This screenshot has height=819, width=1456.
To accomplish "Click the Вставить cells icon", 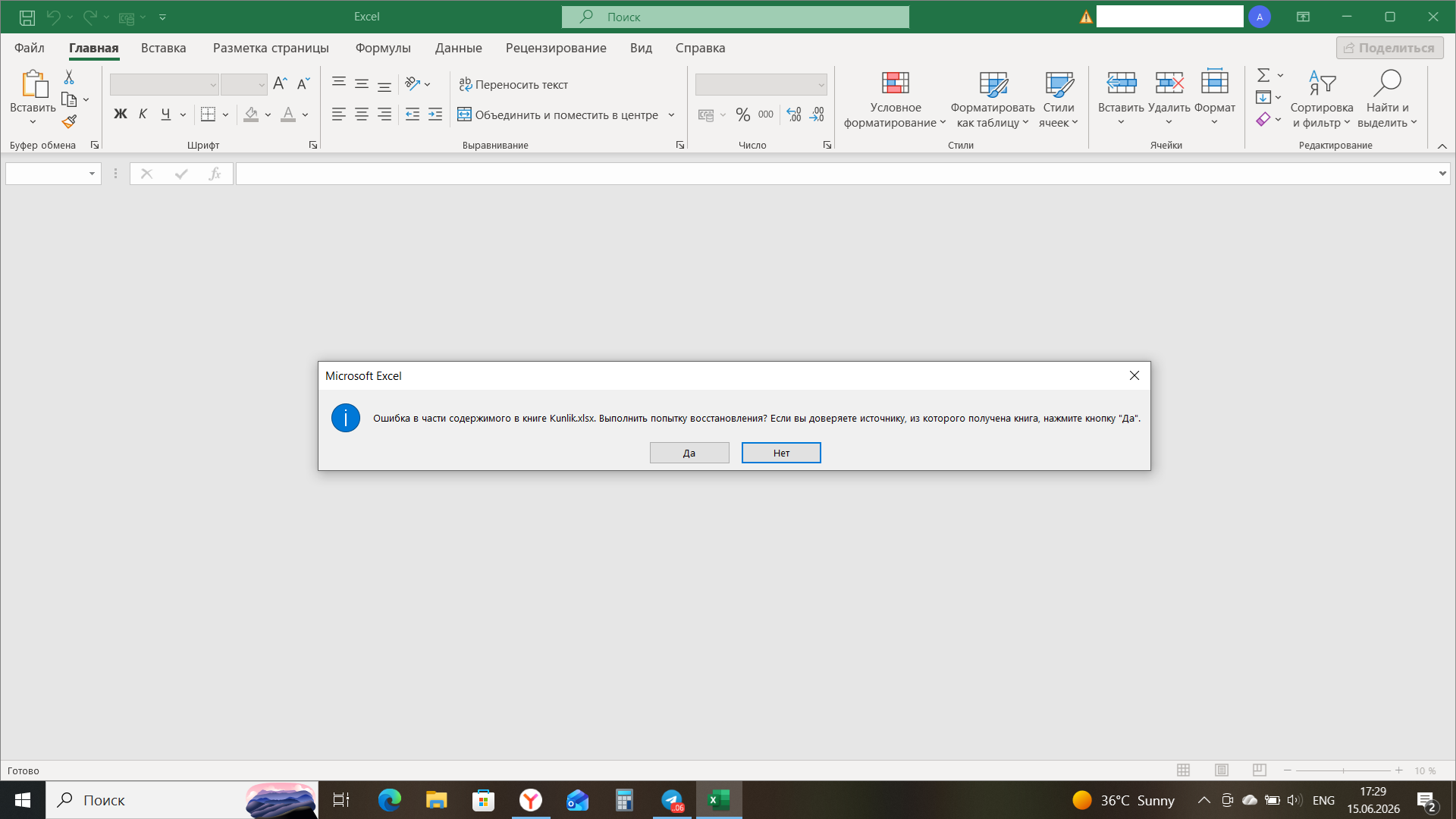I will coord(1121,82).
